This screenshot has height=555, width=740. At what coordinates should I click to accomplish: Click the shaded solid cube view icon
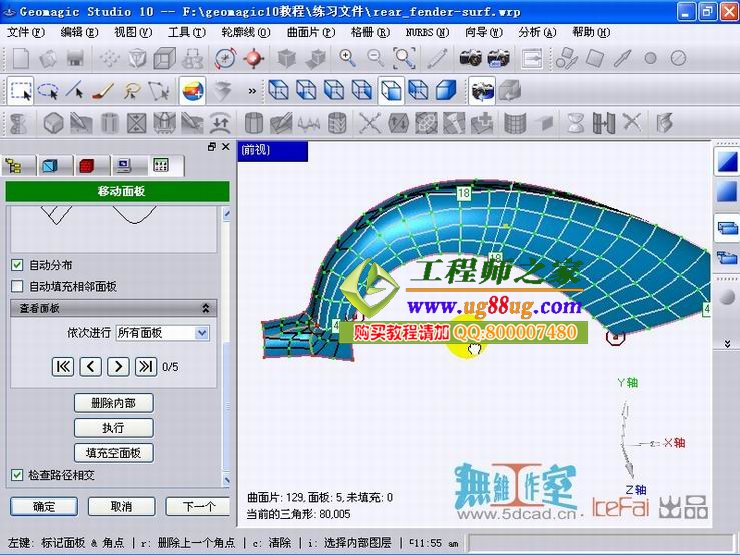click(446, 91)
